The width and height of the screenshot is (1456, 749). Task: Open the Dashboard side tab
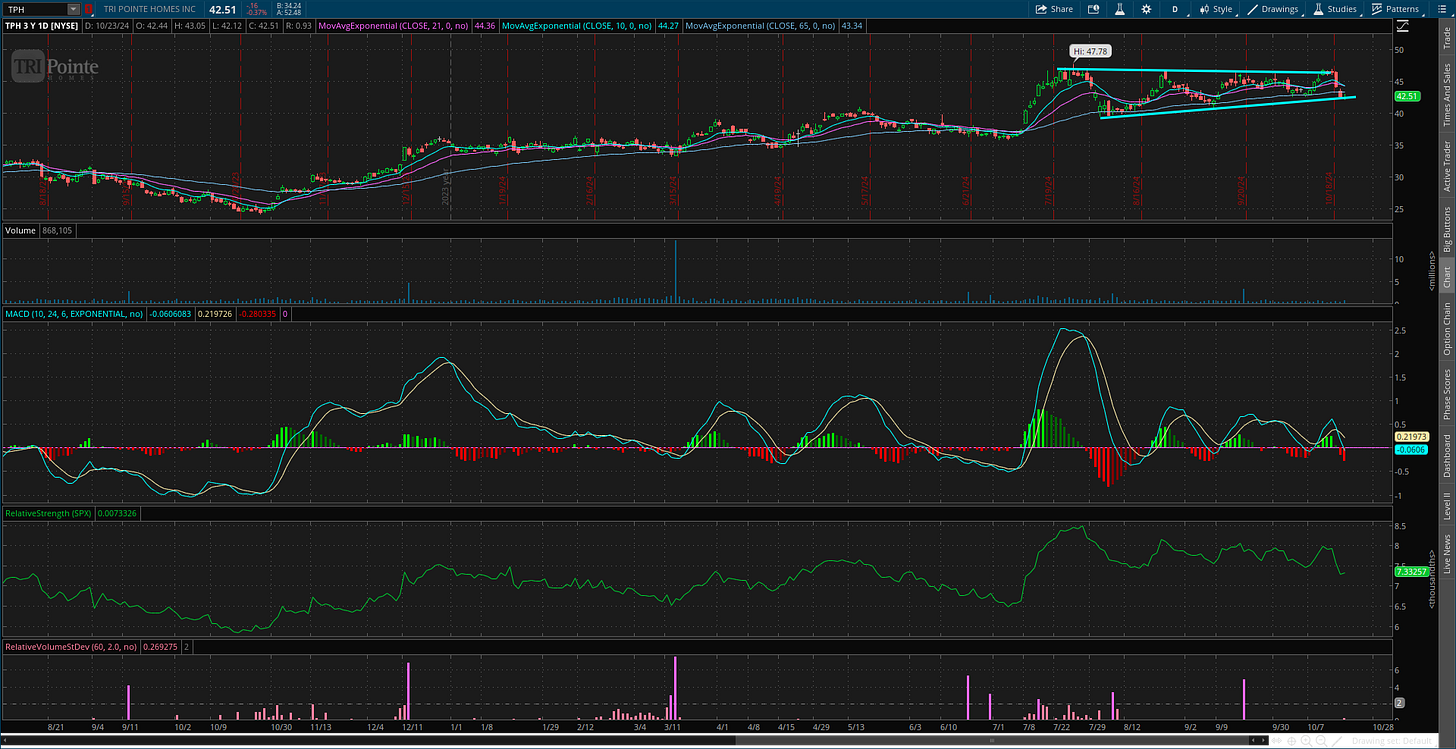[x=1446, y=456]
